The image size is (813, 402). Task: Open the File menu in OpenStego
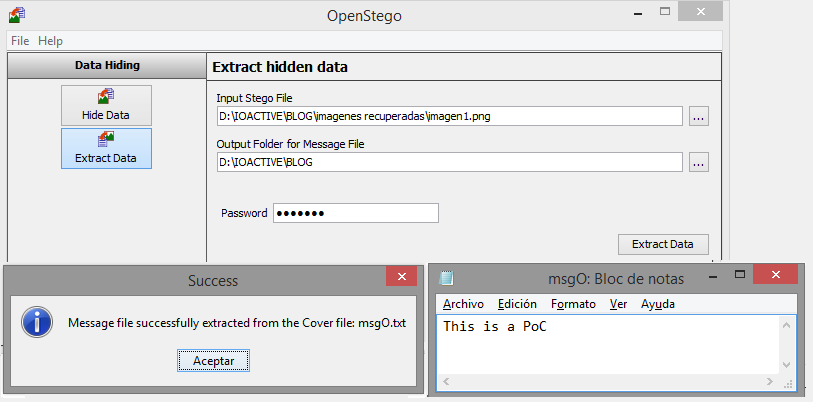coord(20,41)
